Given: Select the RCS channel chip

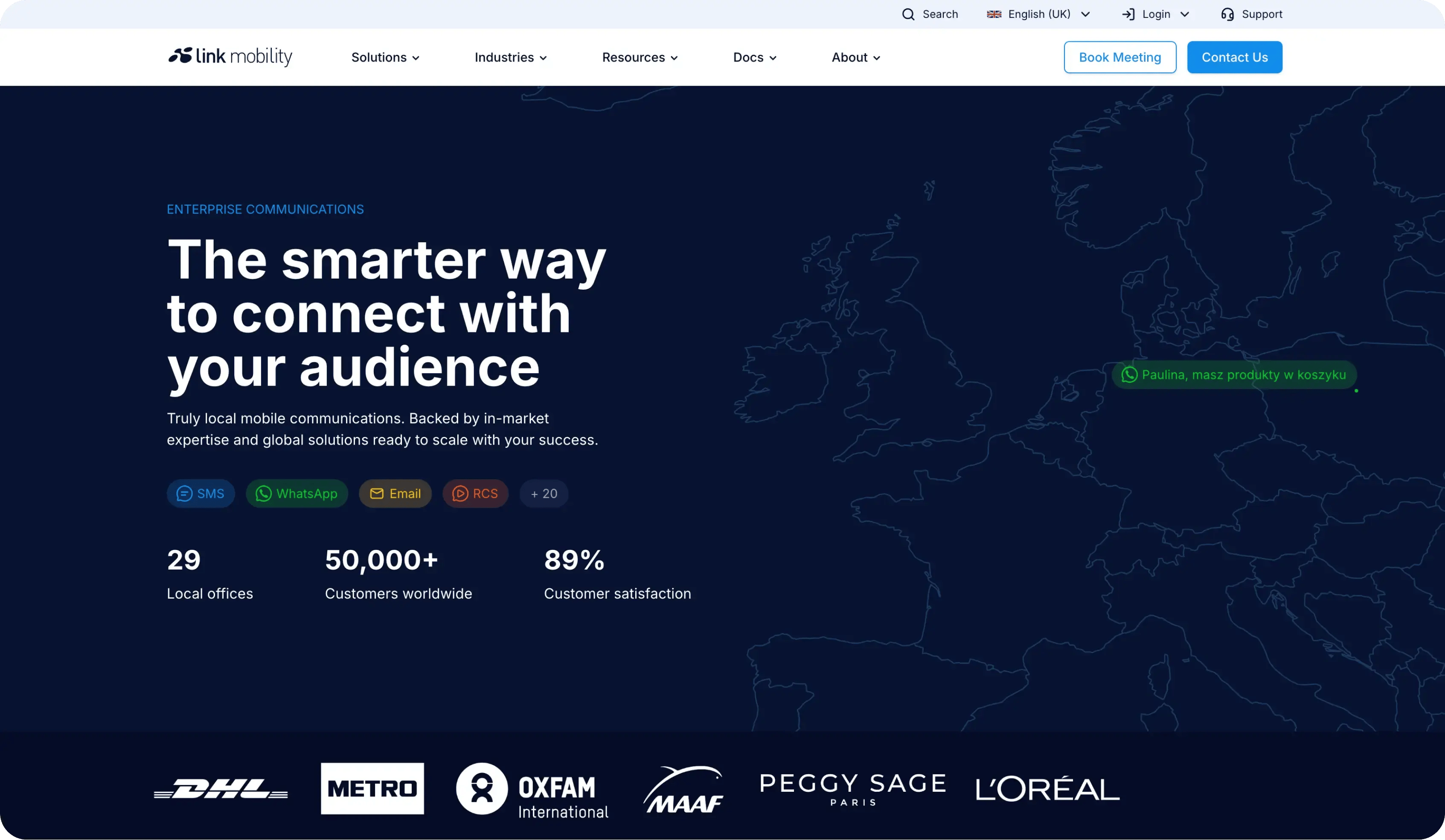Looking at the screenshot, I should (x=475, y=494).
